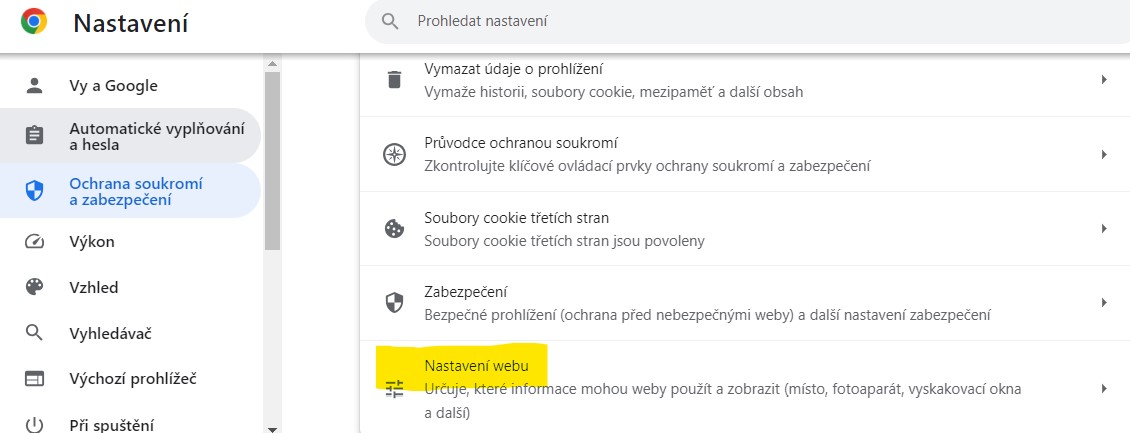Open Automatické vyplňování a hesla section
The width and height of the screenshot is (1130, 433).
130,136
